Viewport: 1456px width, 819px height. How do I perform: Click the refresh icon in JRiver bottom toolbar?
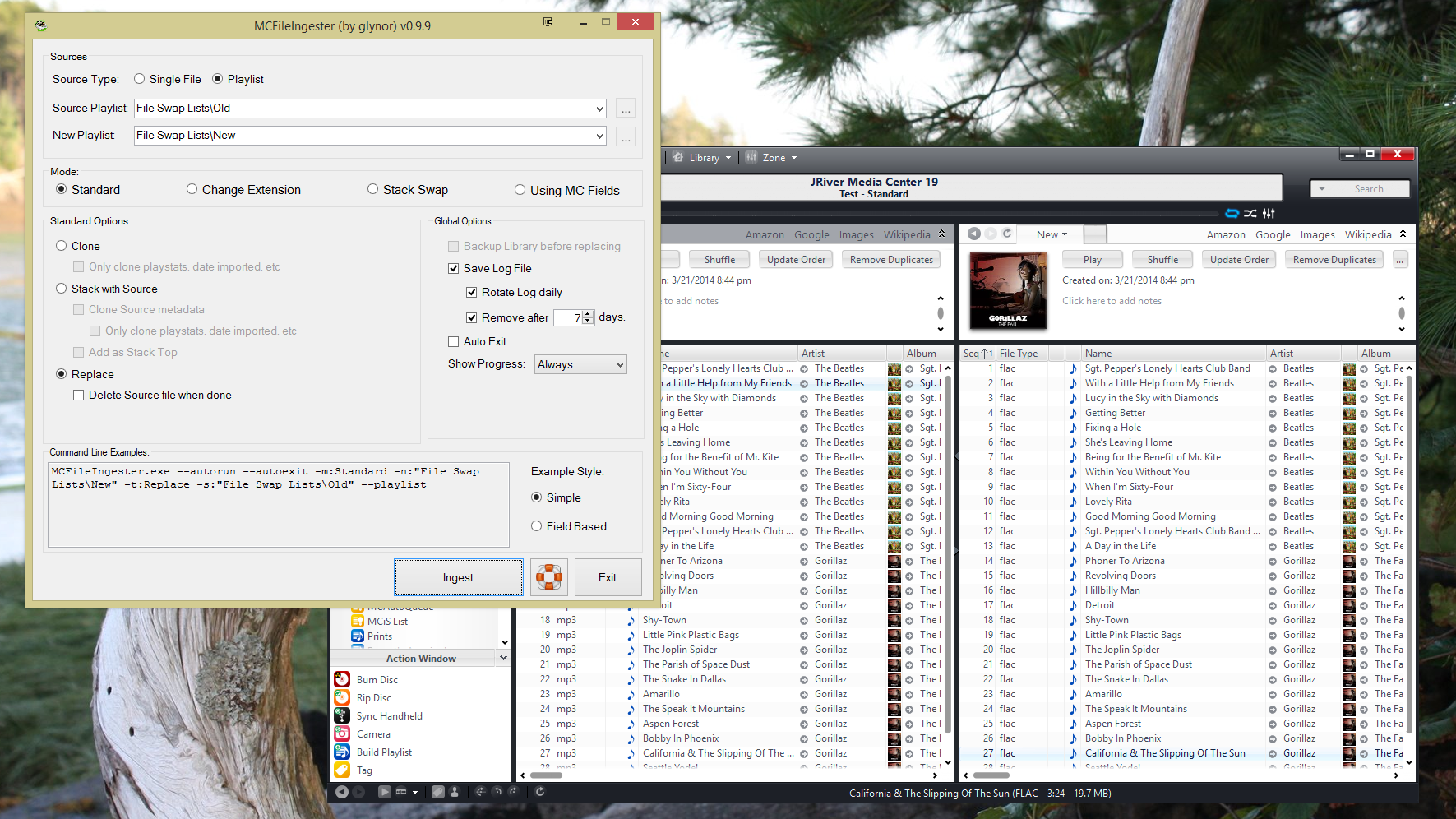pyautogui.click(x=540, y=792)
